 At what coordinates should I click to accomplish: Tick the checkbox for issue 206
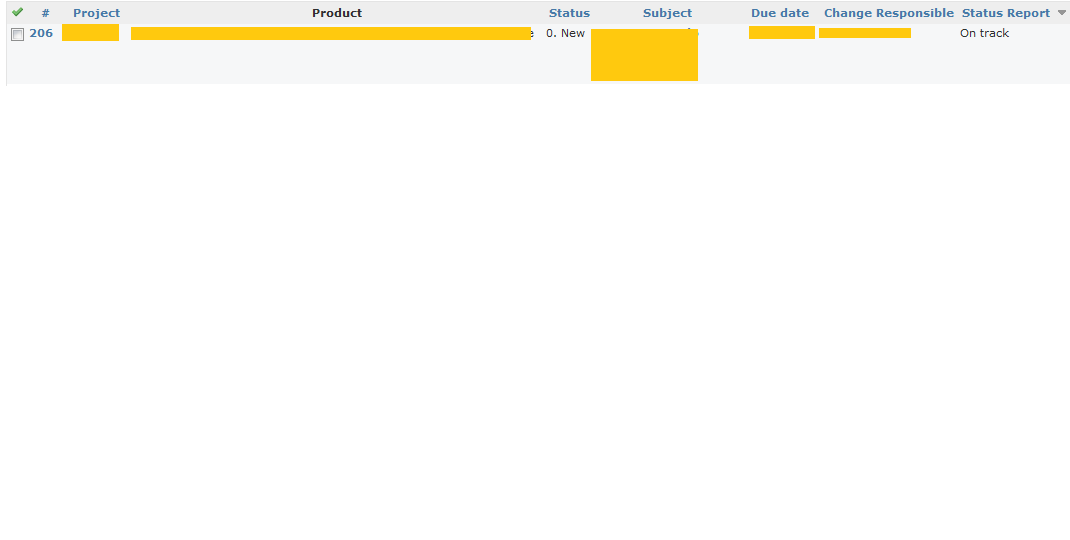(18, 35)
